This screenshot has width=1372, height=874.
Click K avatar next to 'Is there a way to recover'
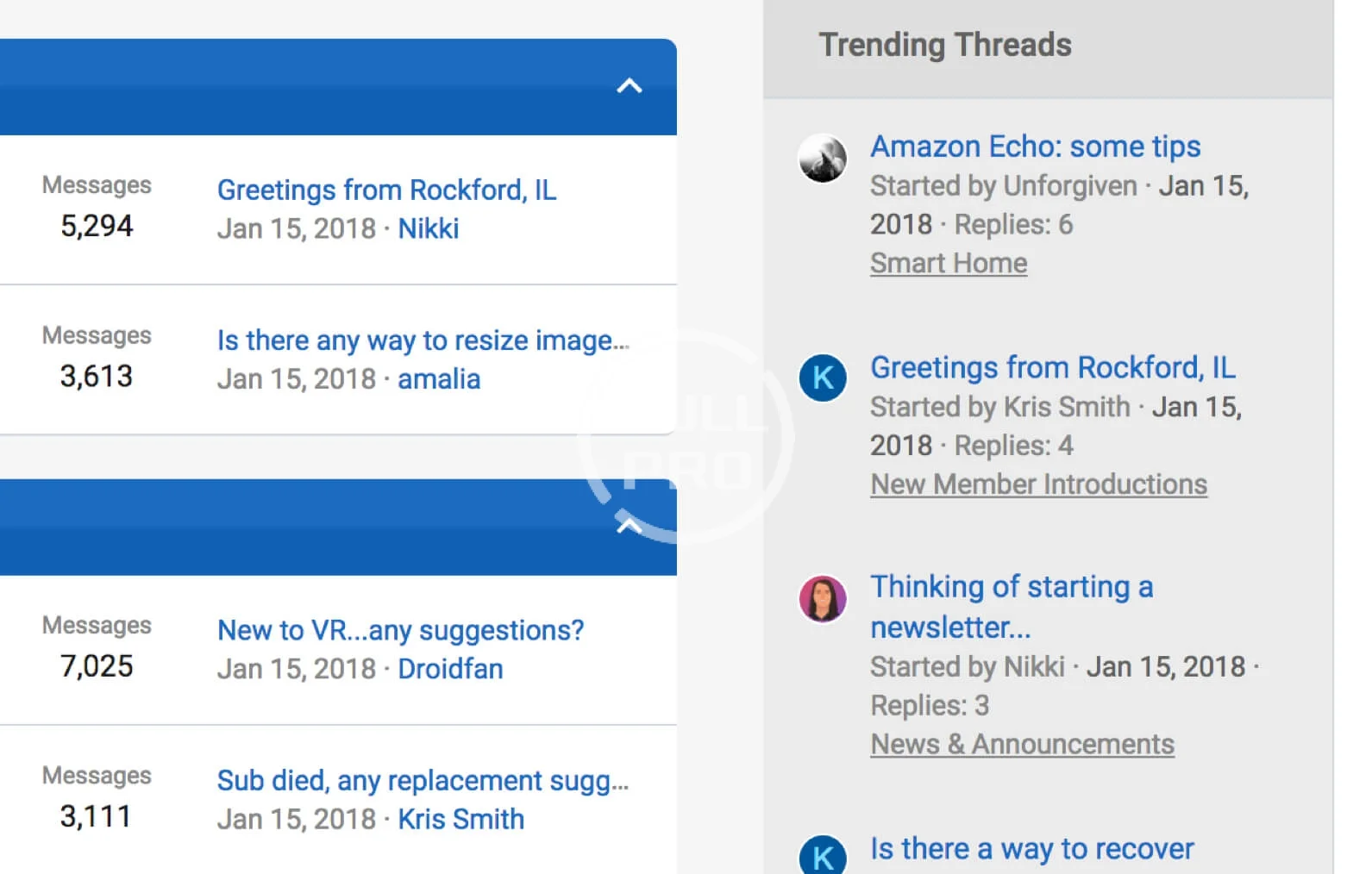[822, 856]
